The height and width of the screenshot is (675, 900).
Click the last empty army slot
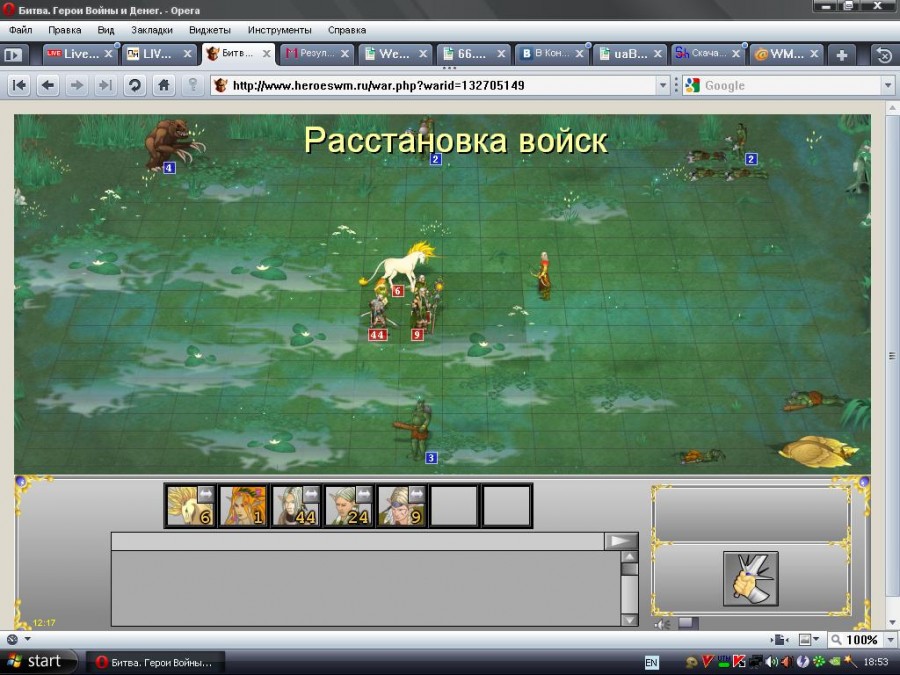(x=507, y=506)
